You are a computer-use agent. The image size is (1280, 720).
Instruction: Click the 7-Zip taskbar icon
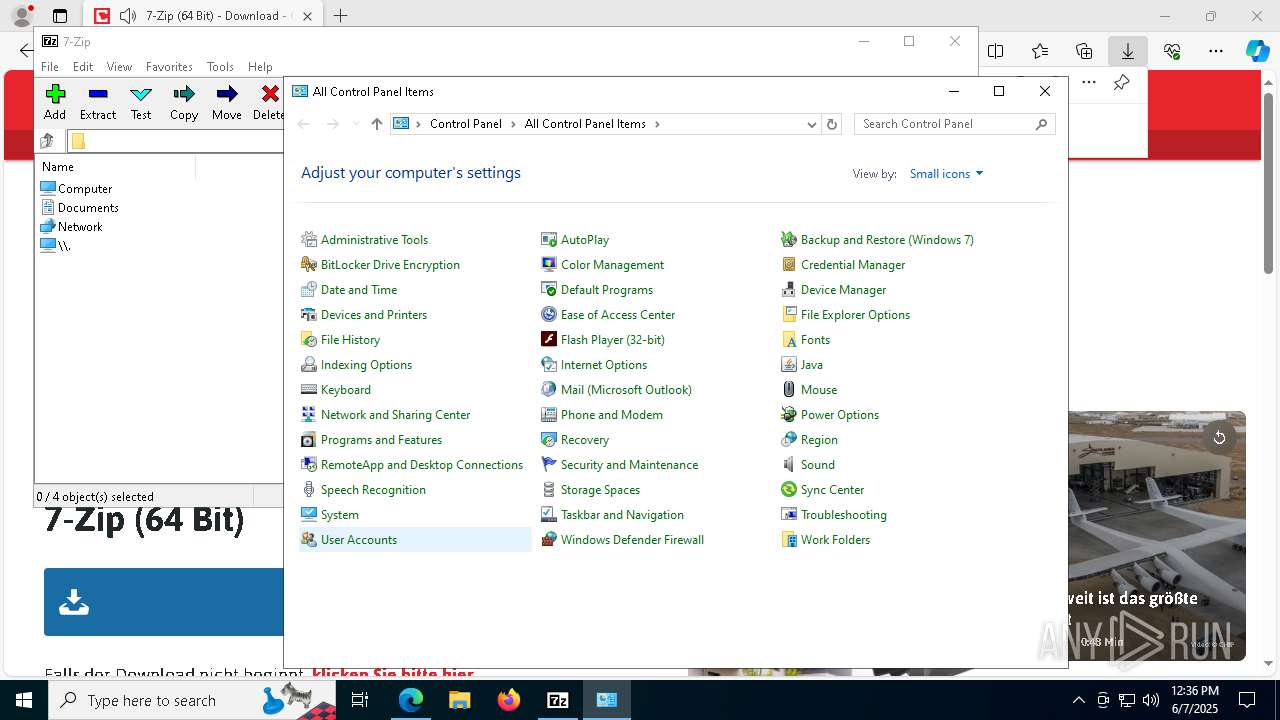click(557, 700)
